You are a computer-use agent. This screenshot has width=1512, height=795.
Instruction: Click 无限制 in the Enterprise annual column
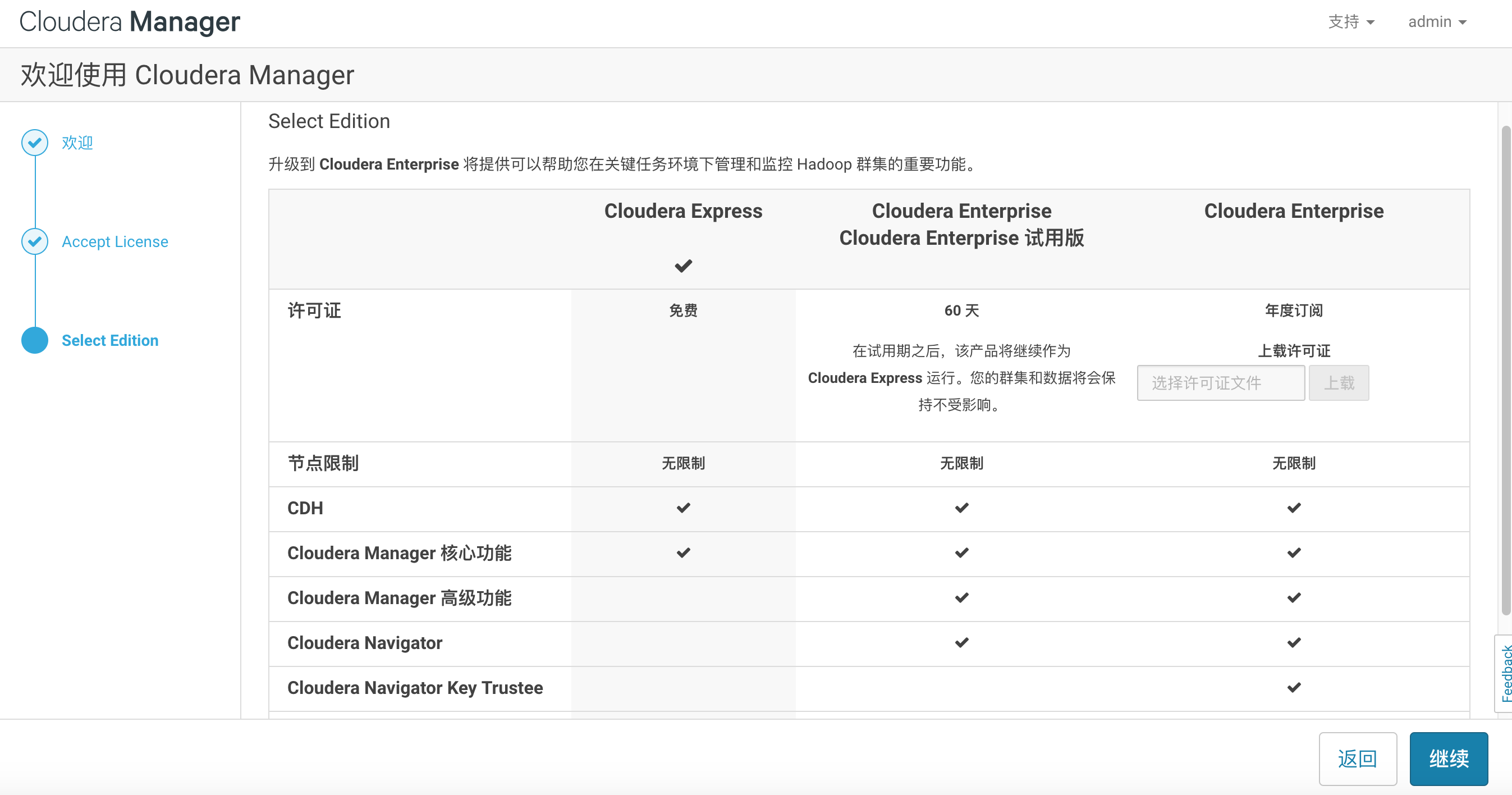pyautogui.click(x=1294, y=463)
